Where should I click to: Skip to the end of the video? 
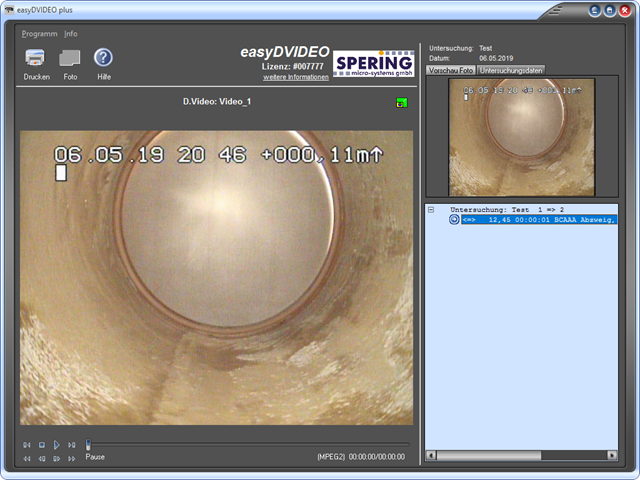tap(72, 444)
